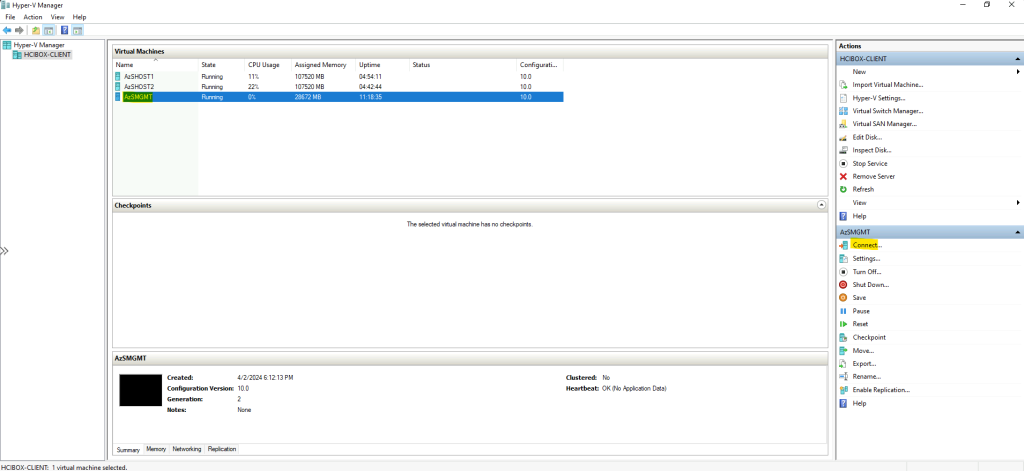Click the Rename action for AzSMGMT
1024x471 pixels.
867,377
